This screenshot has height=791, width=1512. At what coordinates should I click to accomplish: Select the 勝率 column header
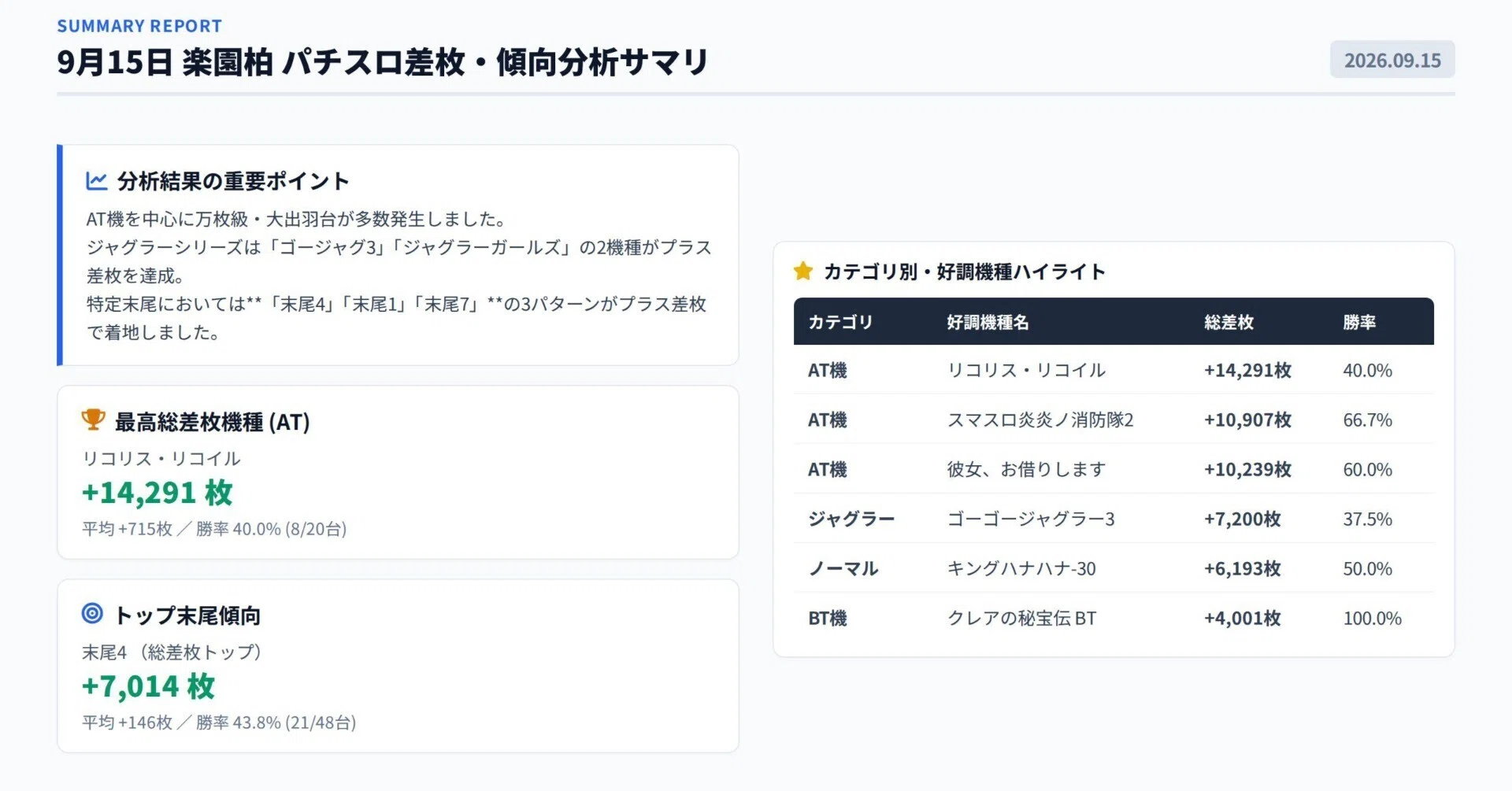(x=1359, y=322)
